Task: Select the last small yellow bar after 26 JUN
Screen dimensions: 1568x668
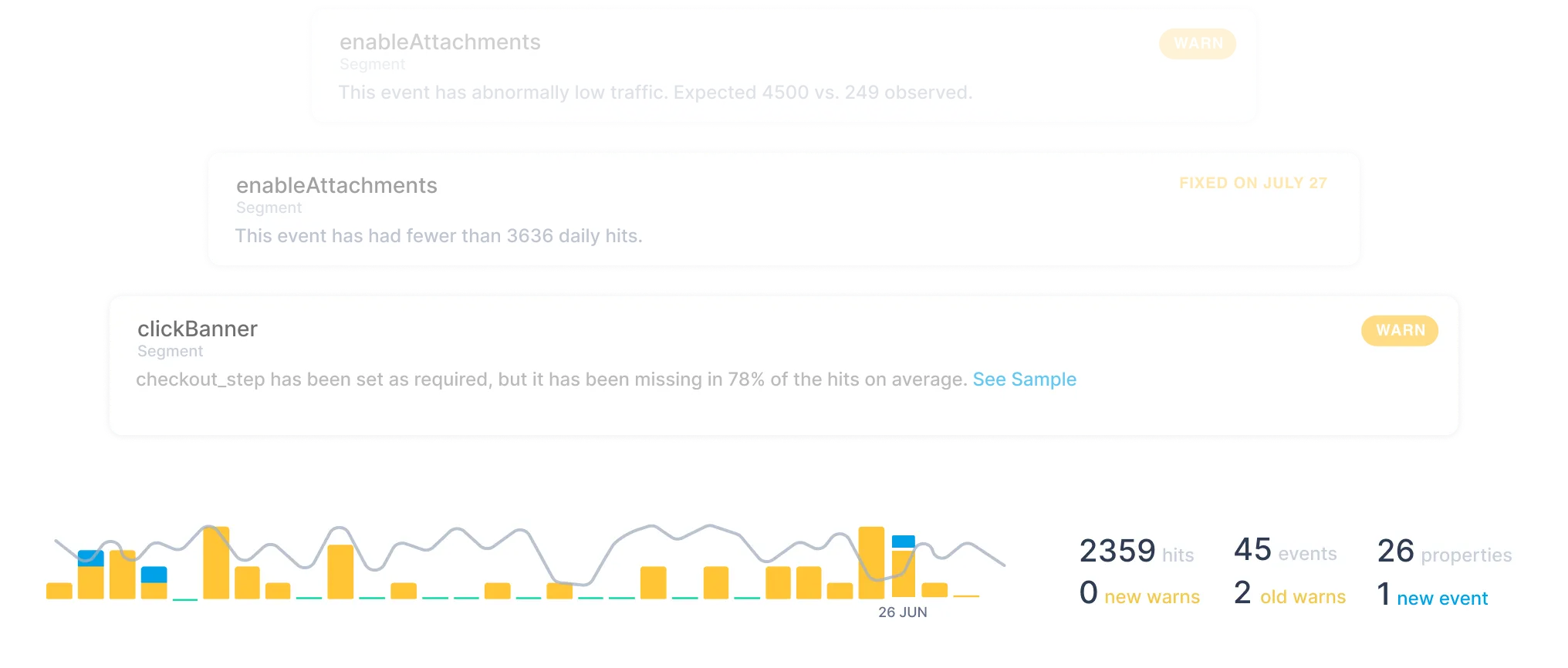Action: (x=965, y=596)
